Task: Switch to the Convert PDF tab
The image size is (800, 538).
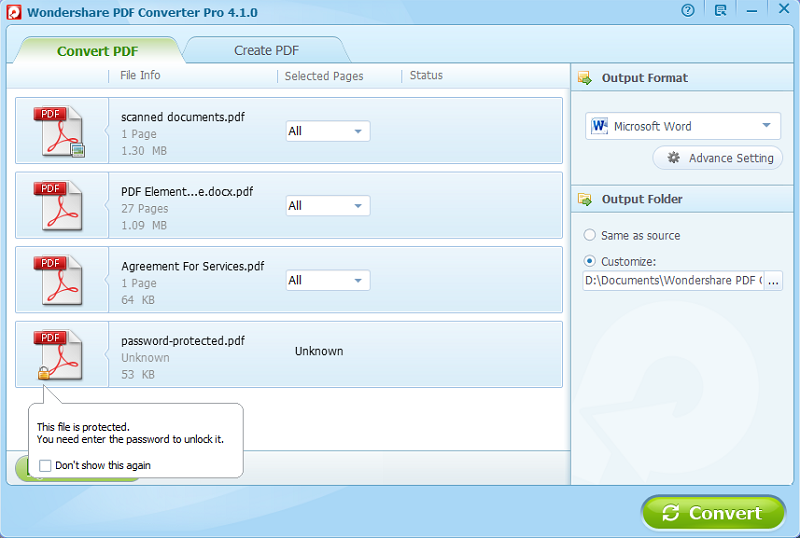Action: tap(97, 51)
